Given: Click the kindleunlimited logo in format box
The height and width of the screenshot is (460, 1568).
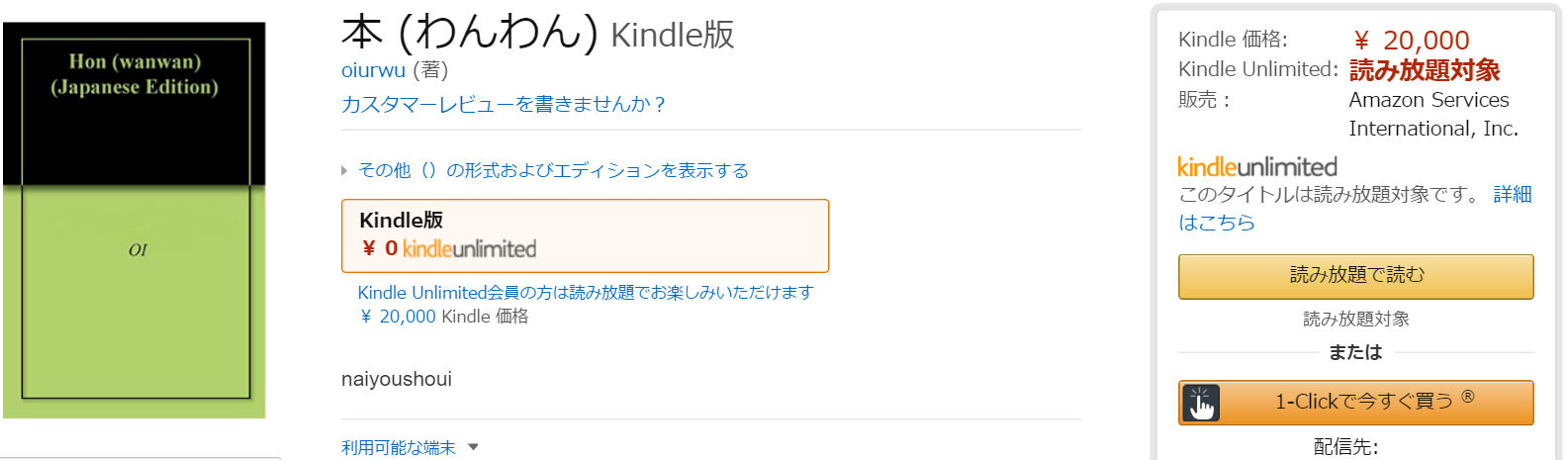Looking at the screenshot, I should (469, 248).
